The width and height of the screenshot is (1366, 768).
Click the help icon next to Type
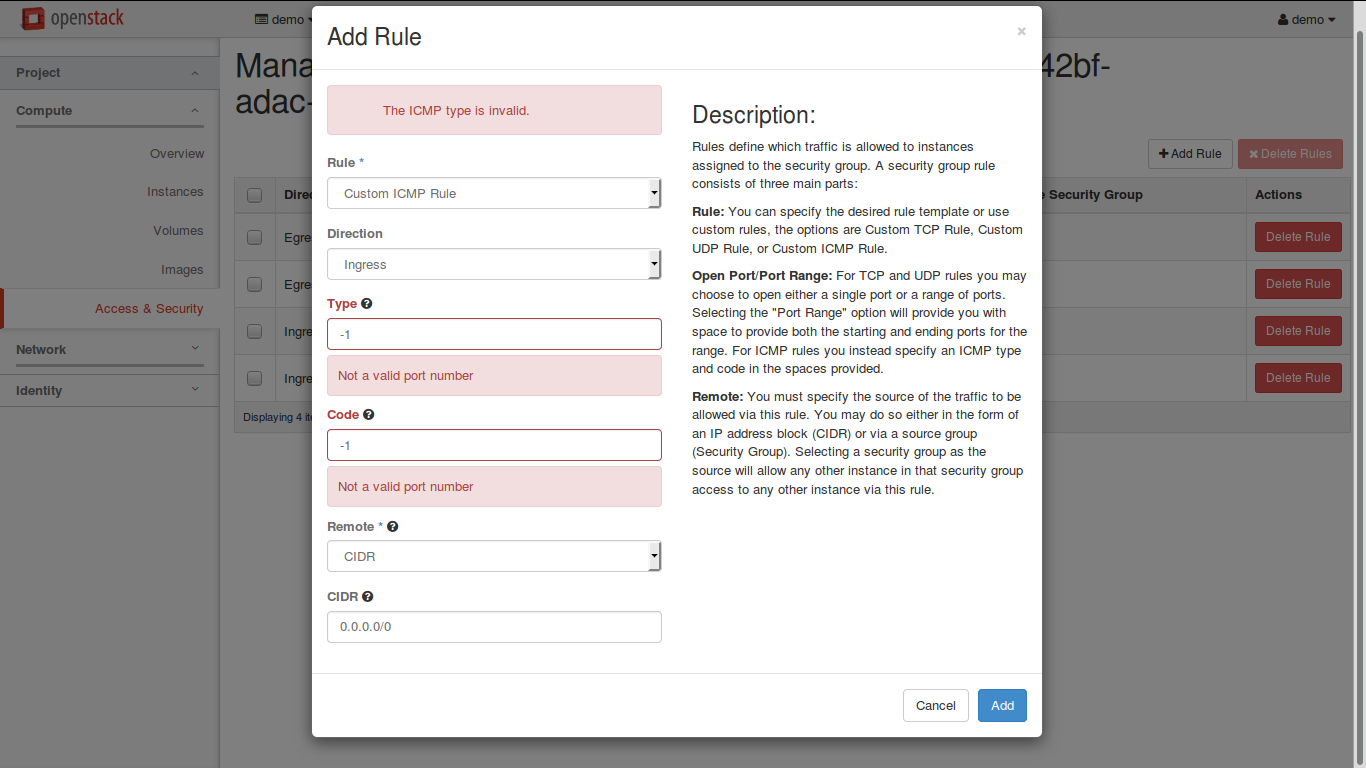pyautogui.click(x=367, y=304)
